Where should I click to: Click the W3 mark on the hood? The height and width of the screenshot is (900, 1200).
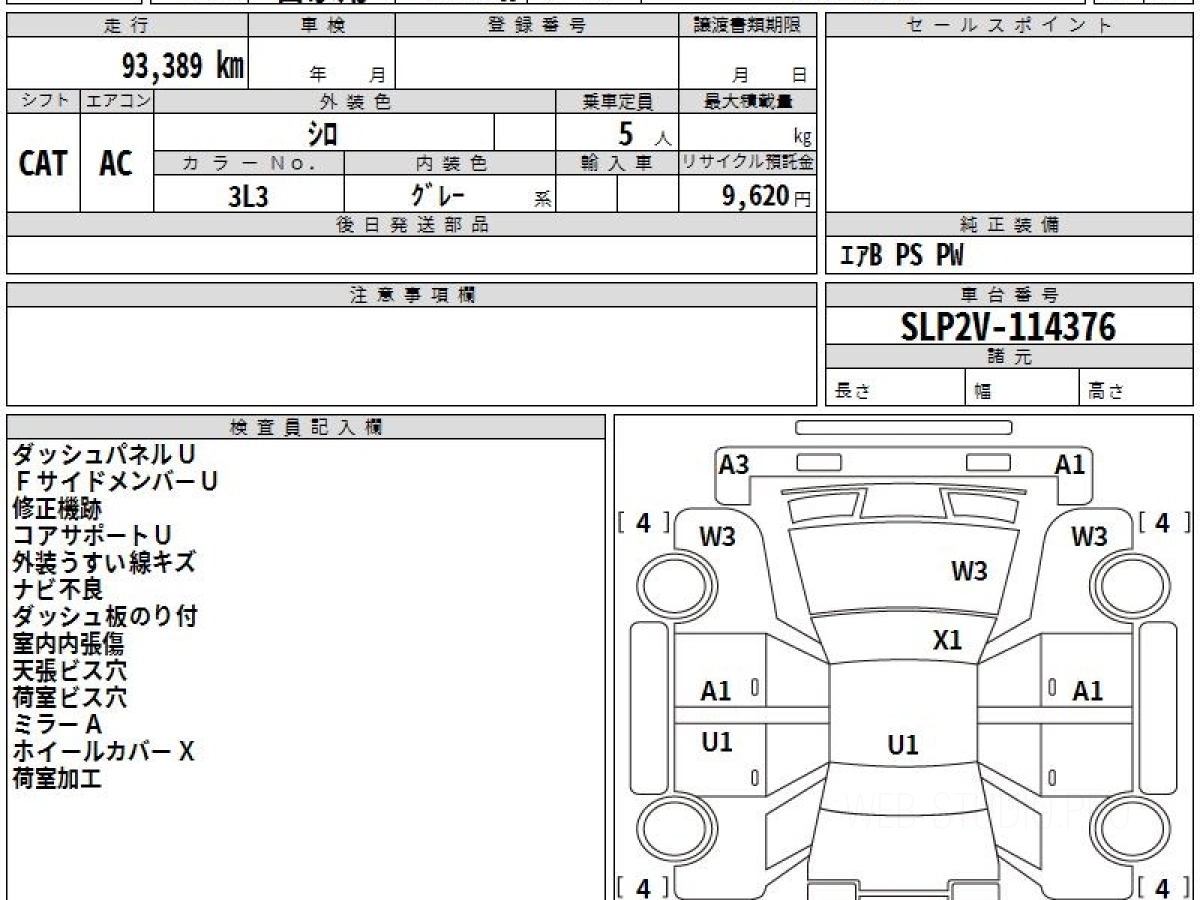(969, 571)
